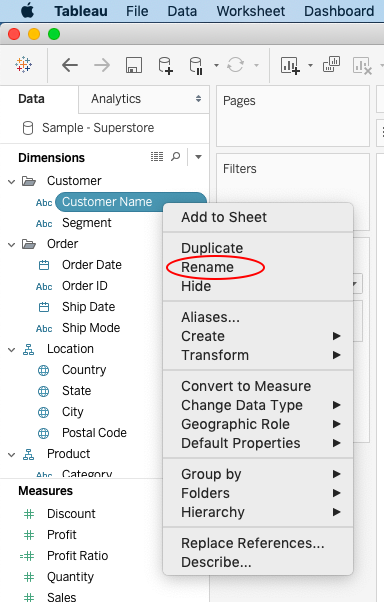Viewport: 384px width, 602px height.
Task: Open Folders submenu
Action: [257, 493]
